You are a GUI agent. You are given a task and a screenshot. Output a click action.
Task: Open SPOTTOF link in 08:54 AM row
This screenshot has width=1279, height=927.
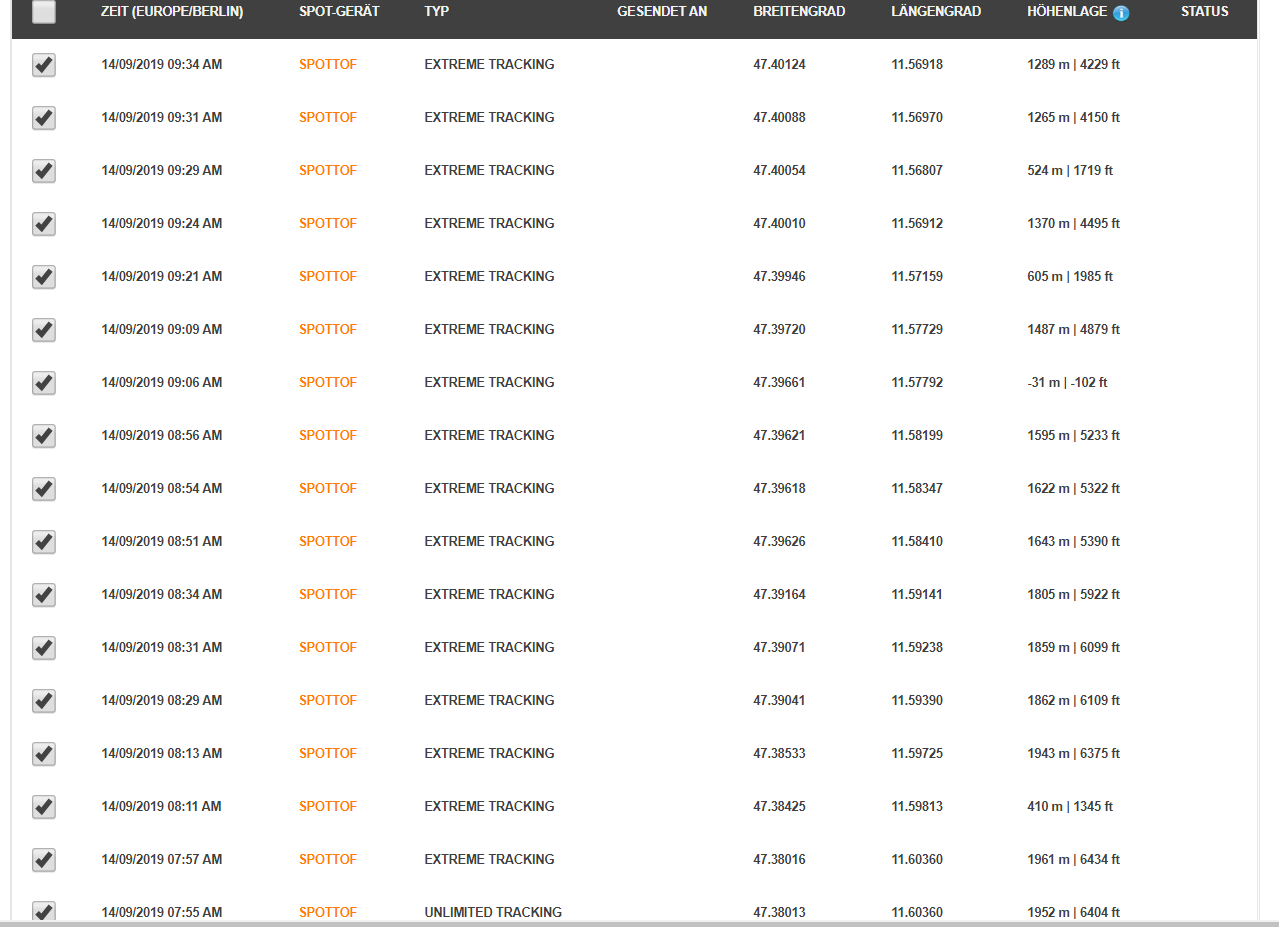[x=328, y=489]
